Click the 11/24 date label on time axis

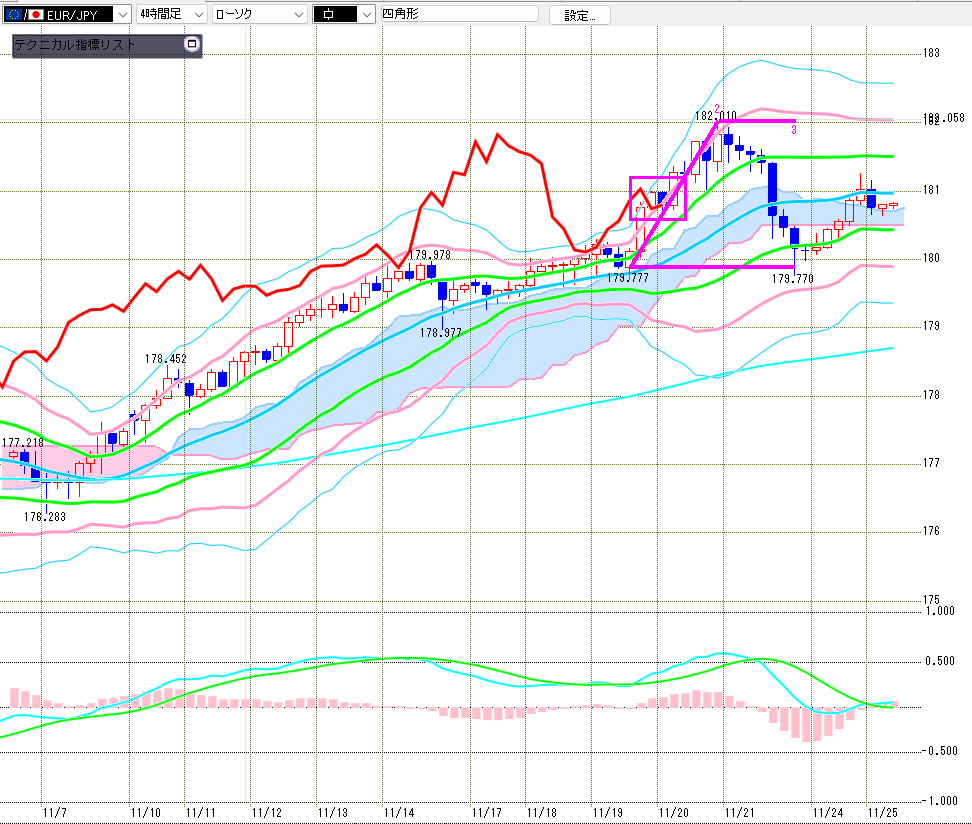(x=826, y=813)
